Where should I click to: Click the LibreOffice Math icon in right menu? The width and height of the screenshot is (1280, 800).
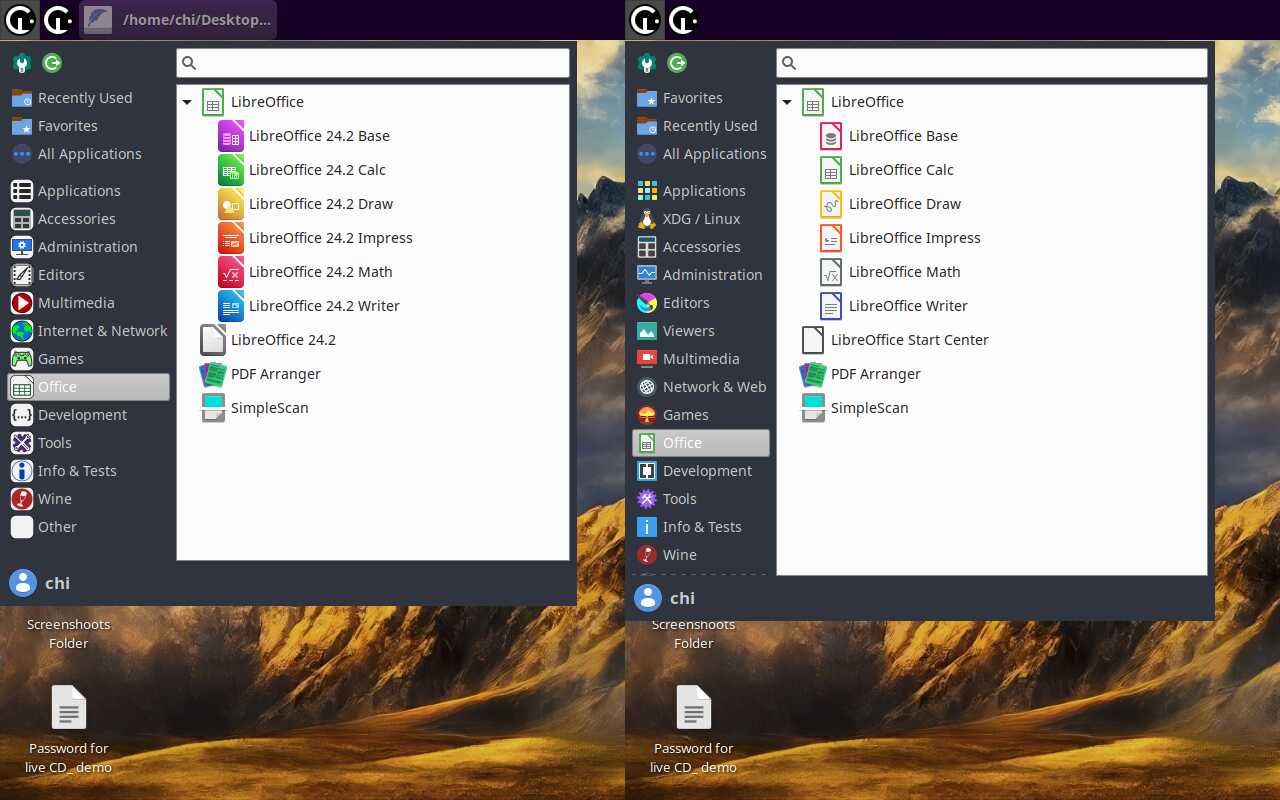[x=831, y=272]
